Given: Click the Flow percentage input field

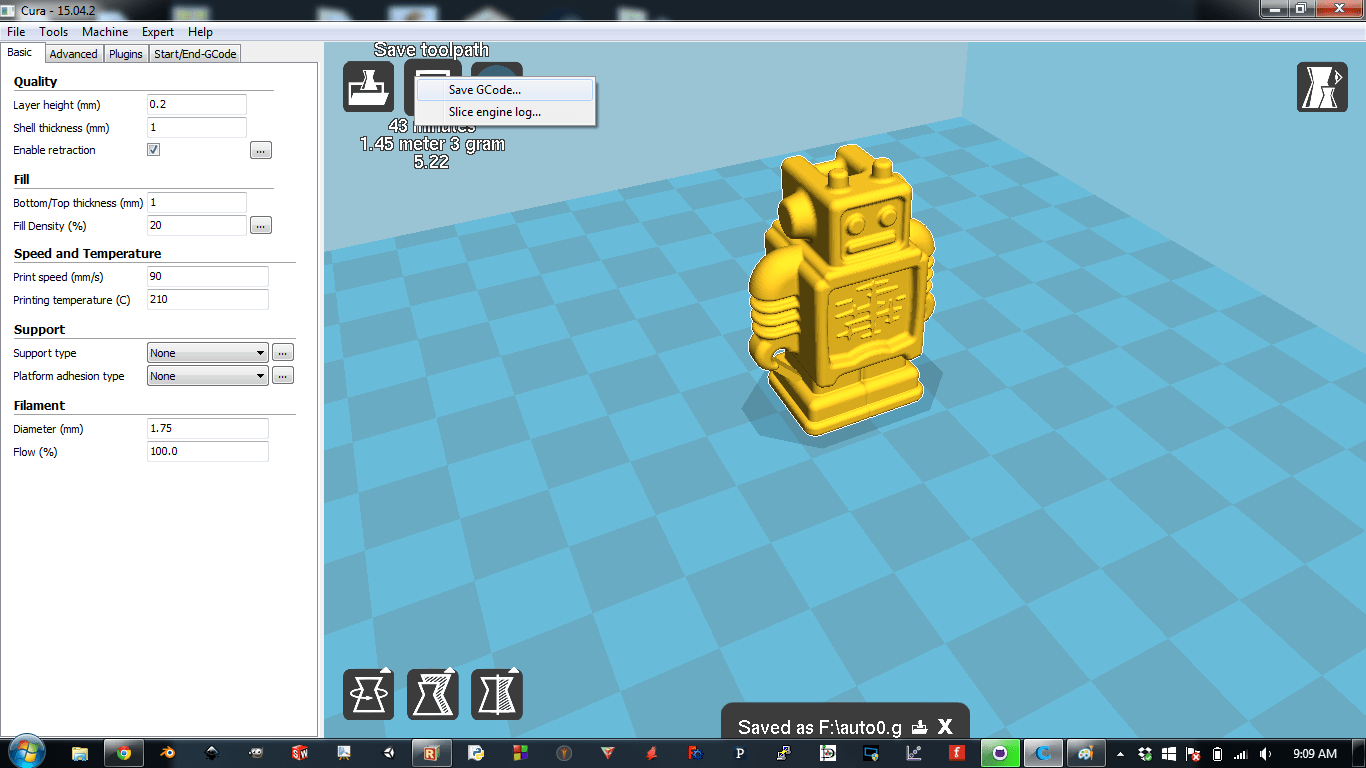Looking at the screenshot, I should pyautogui.click(x=208, y=452).
